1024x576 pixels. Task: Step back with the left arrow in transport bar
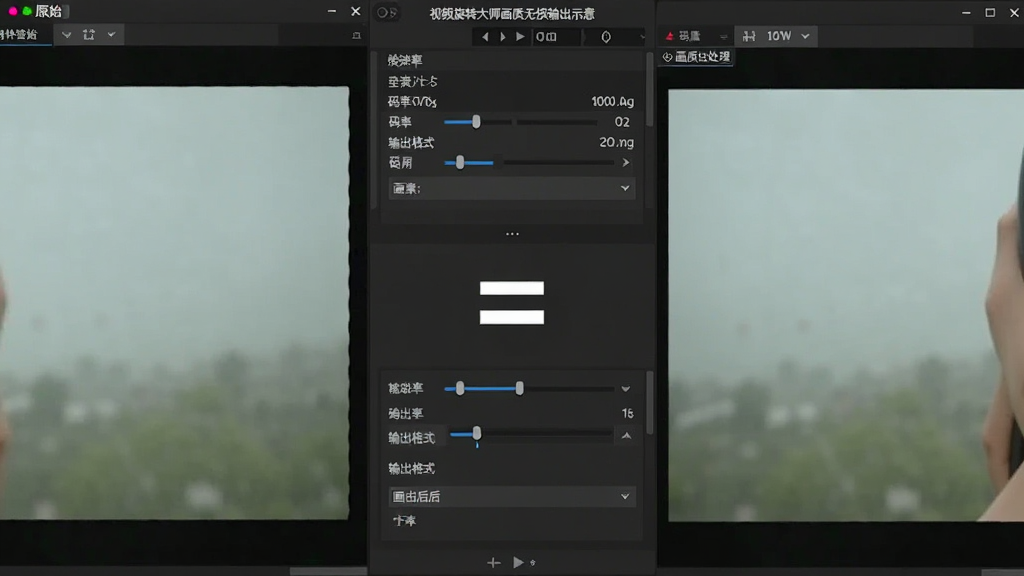[x=485, y=37]
